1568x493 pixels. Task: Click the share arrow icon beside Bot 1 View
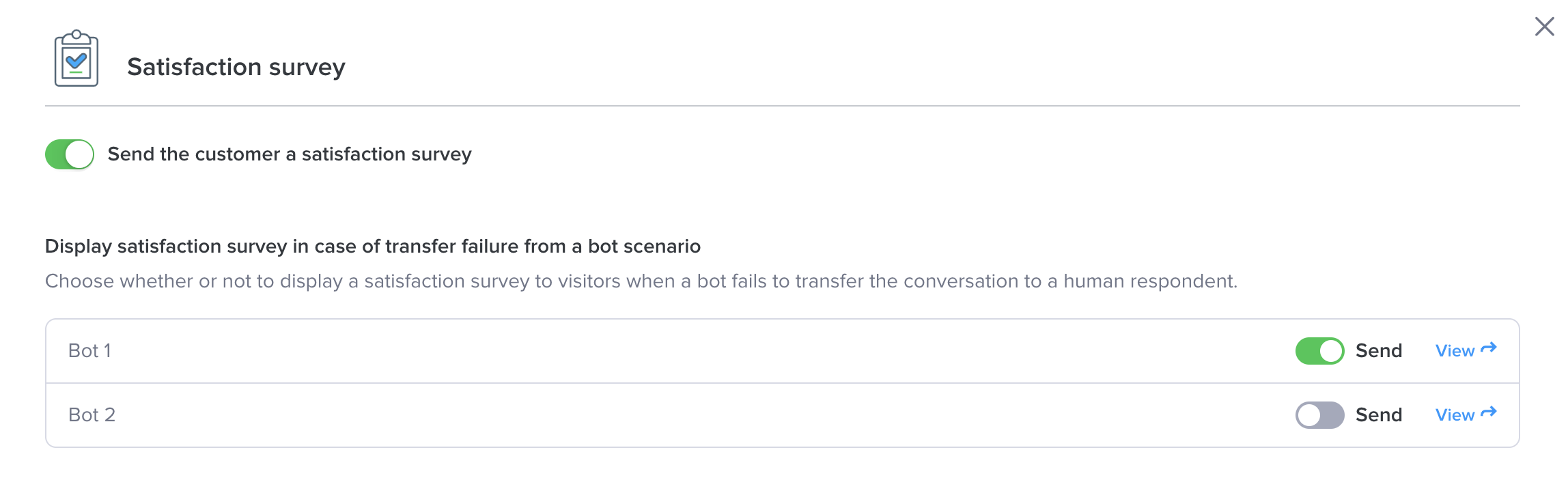click(x=1489, y=348)
